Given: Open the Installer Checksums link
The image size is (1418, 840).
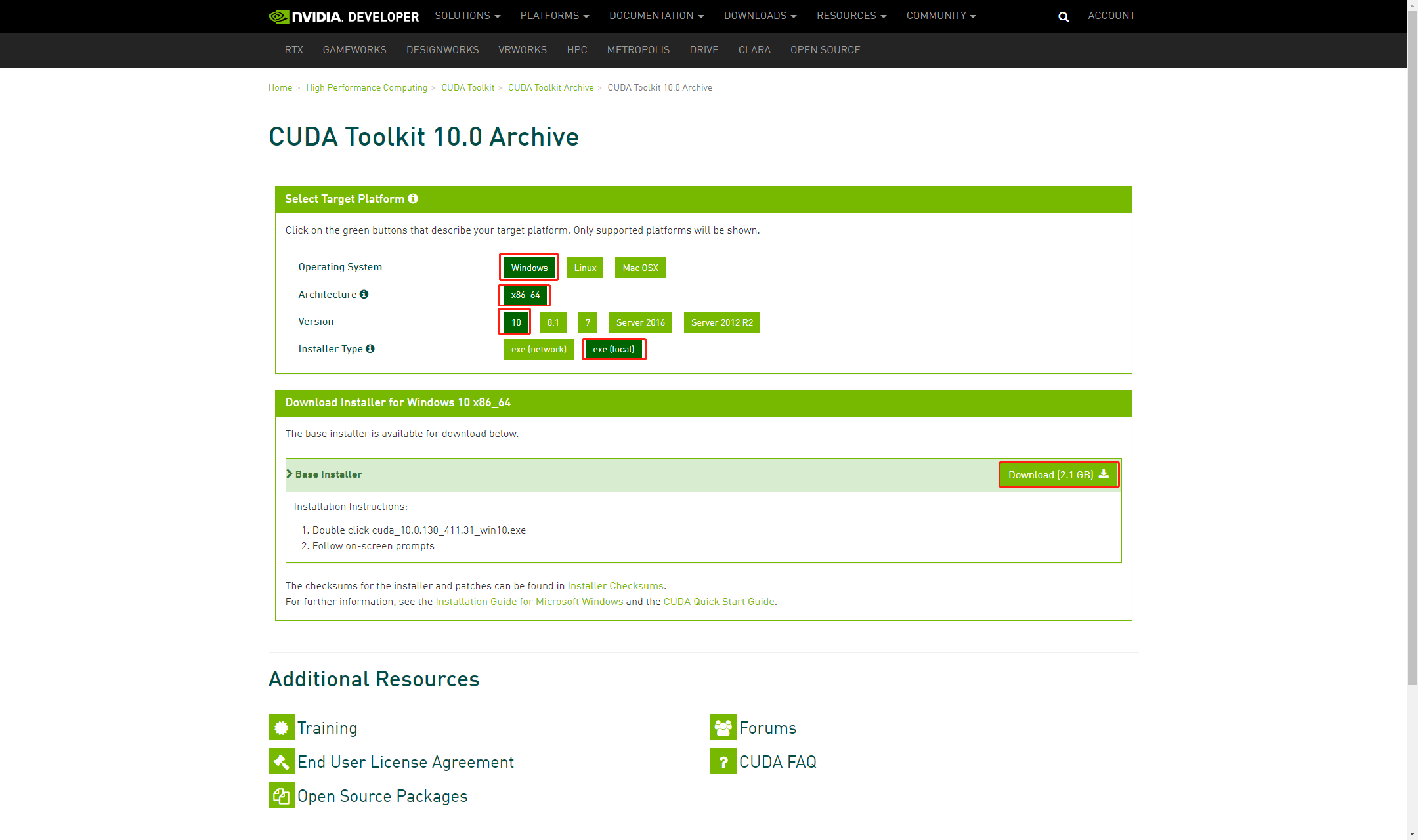Looking at the screenshot, I should [x=615, y=586].
